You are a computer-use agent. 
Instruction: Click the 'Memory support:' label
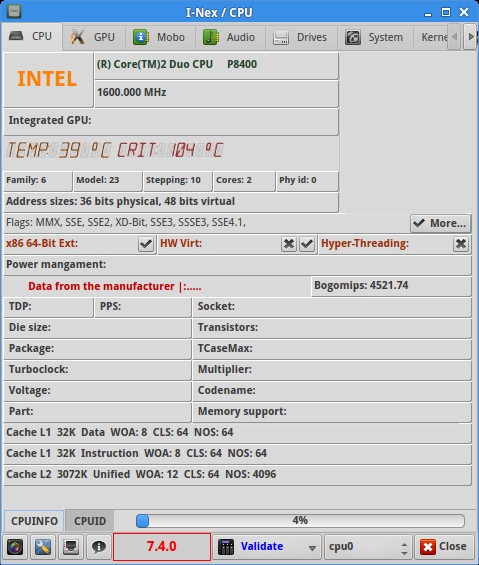[242, 411]
